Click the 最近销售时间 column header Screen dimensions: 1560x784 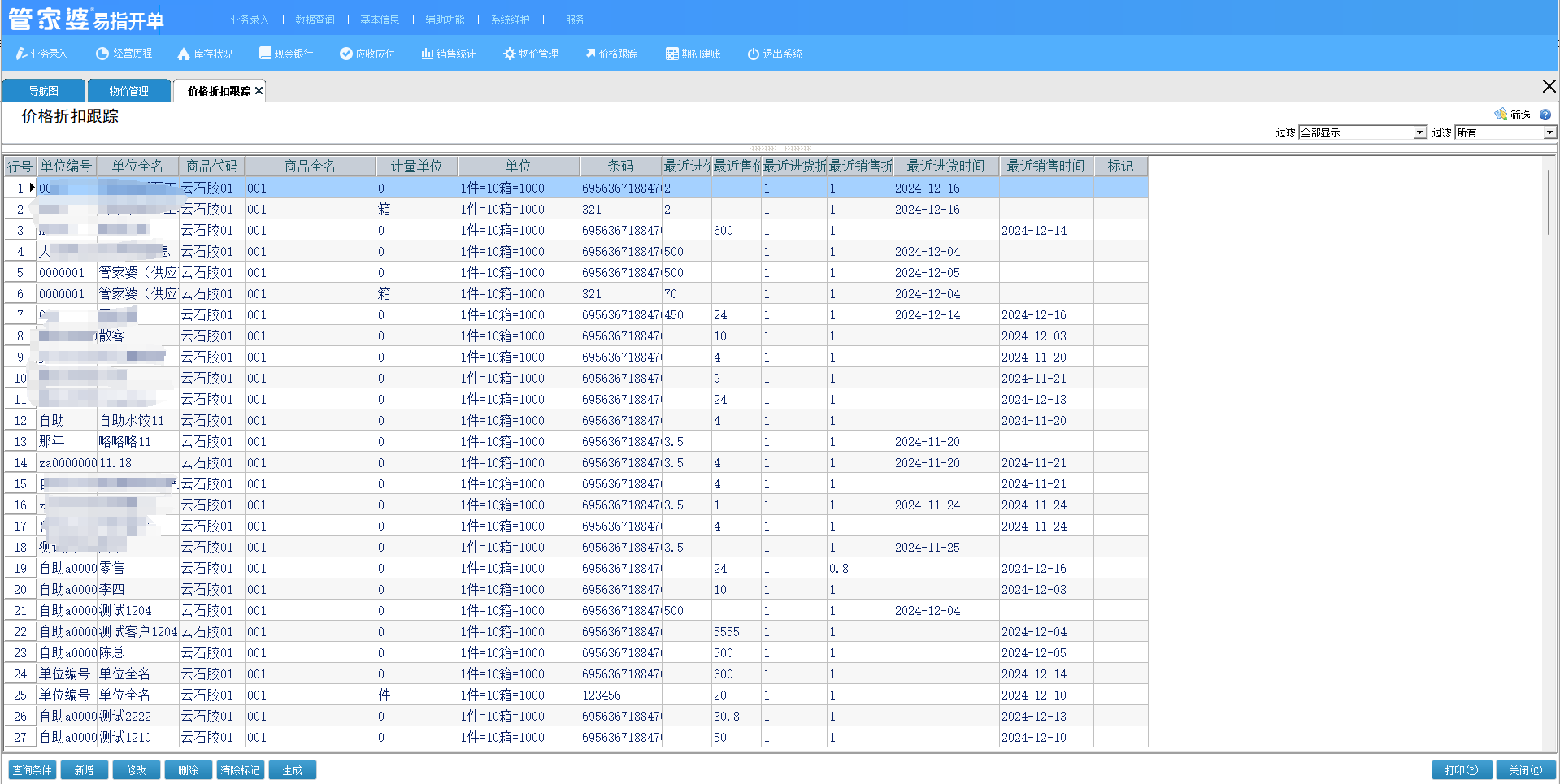(1045, 167)
